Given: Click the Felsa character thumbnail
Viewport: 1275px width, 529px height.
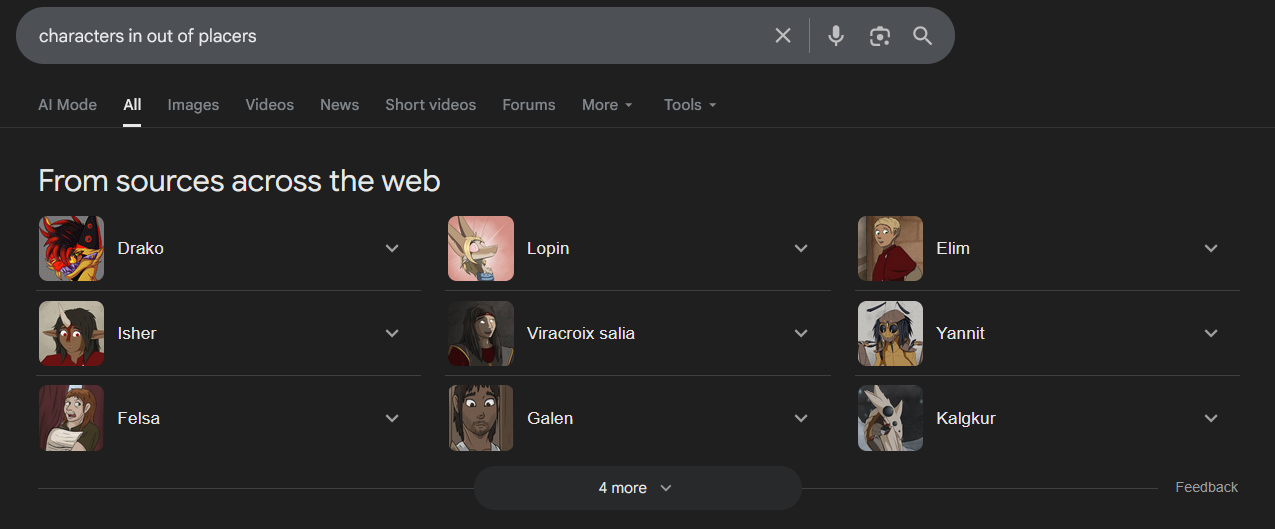Looking at the screenshot, I should click(71, 418).
